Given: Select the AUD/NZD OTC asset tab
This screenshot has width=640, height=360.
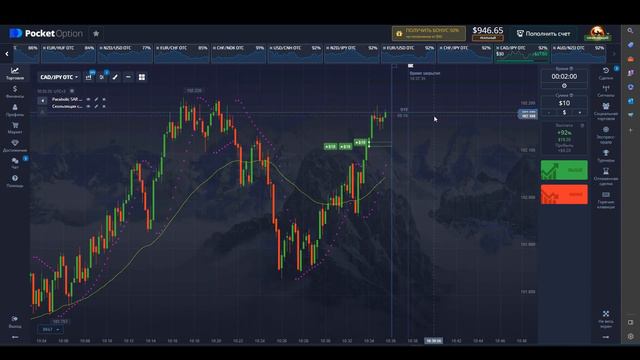Looking at the screenshot, I should pos(578,54).
